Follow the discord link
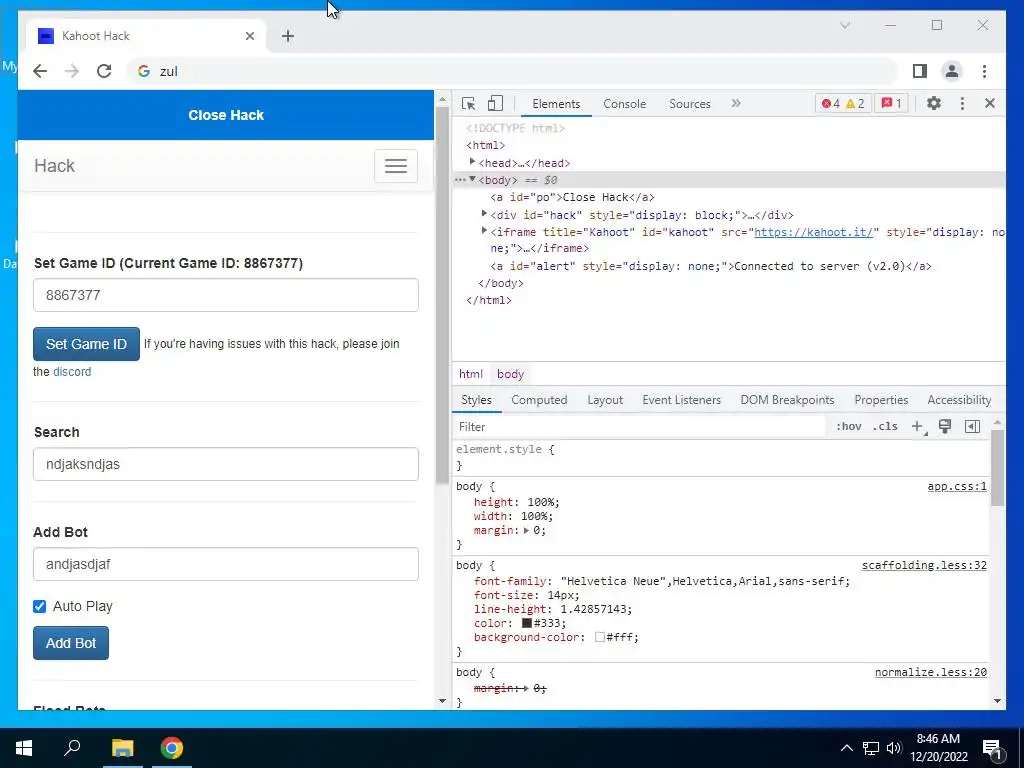This screenshot has width=1024, height=768. [x=72, y=372]
